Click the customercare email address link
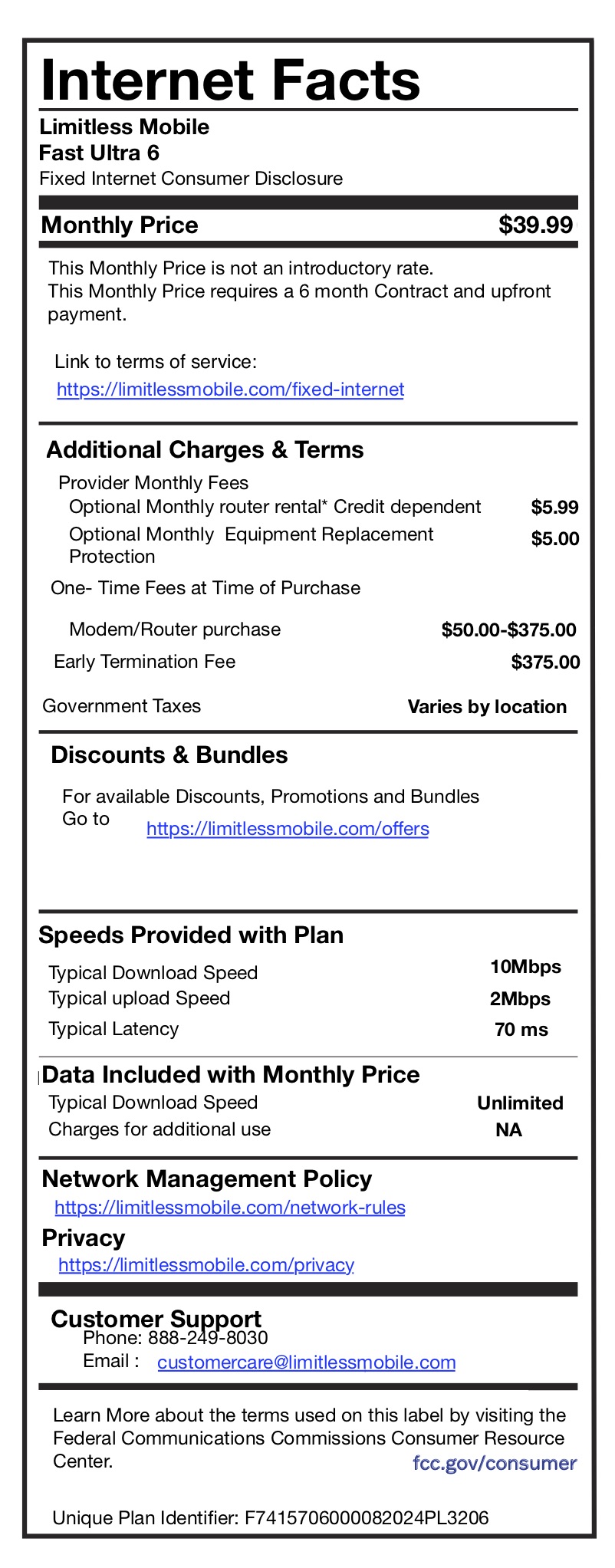This screenshot has height=1568, width=615. tap(306, 1362)
